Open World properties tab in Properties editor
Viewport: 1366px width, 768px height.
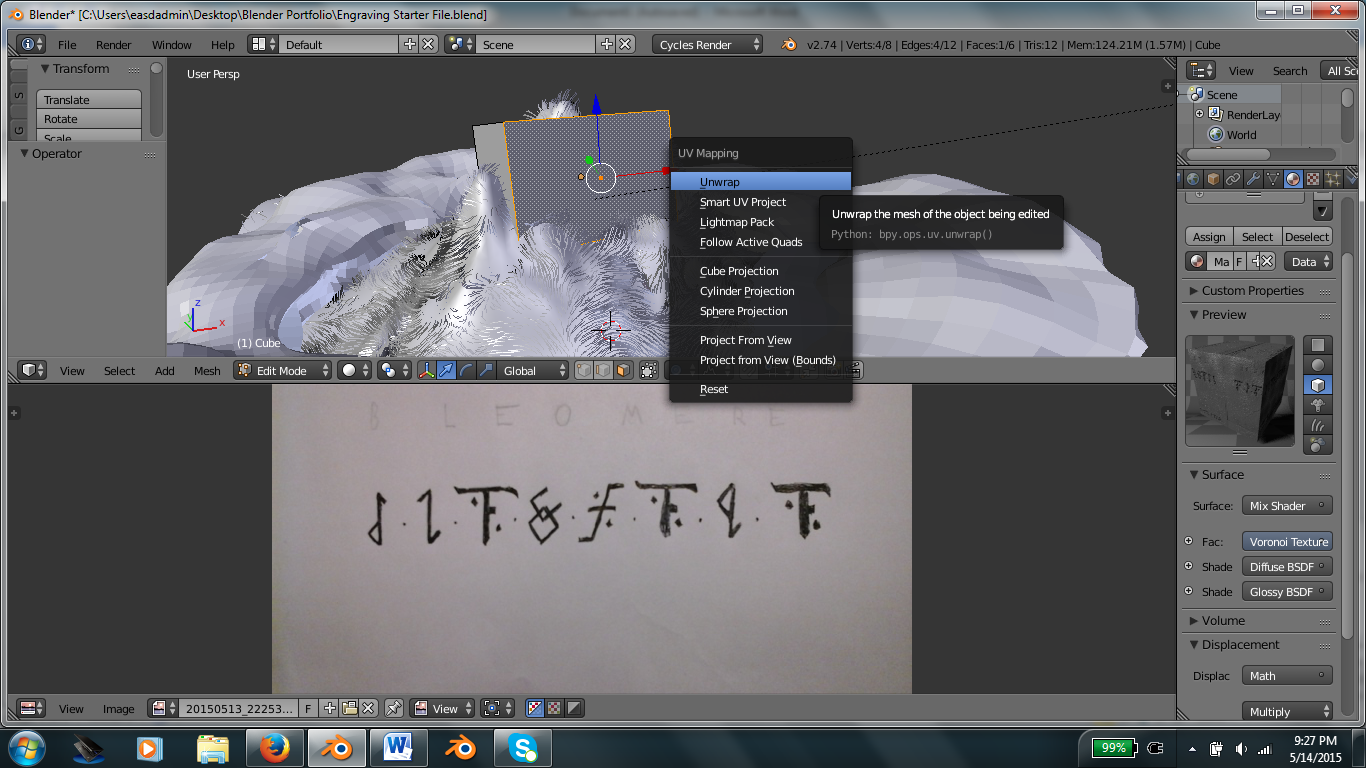[x=1193, y=179]
